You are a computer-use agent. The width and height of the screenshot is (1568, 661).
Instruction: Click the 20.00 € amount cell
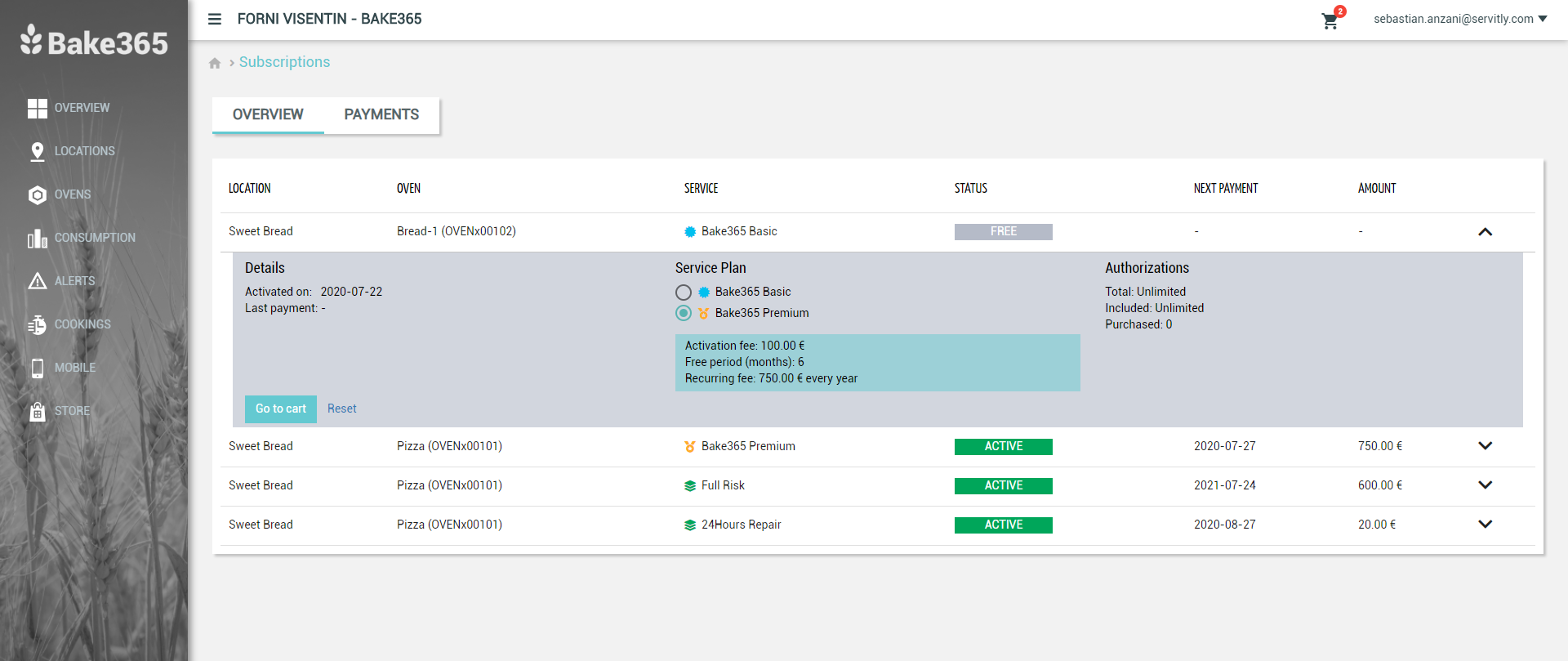click(x=1377, y=525)
